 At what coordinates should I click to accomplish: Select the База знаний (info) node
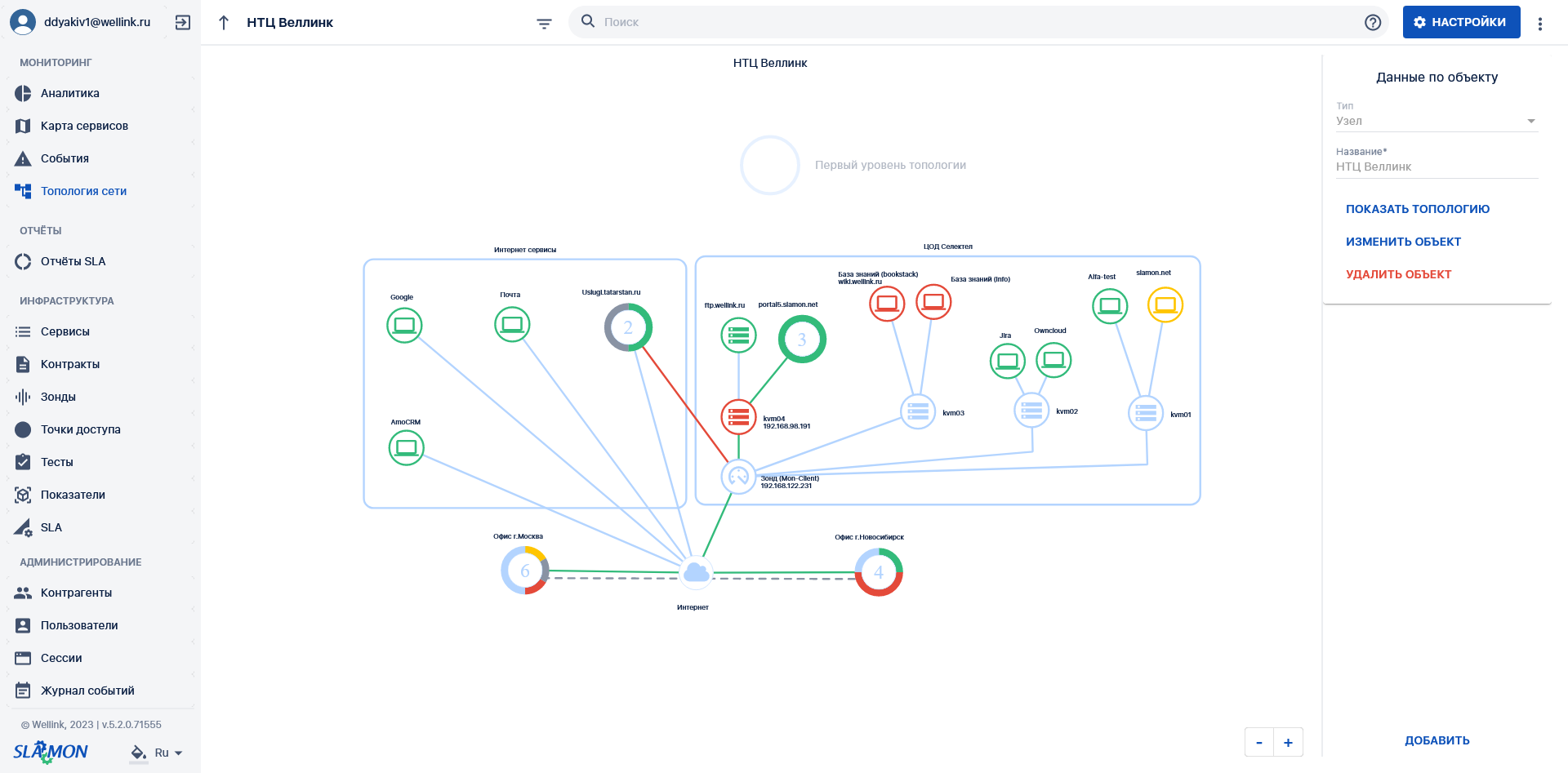[933, 302]
